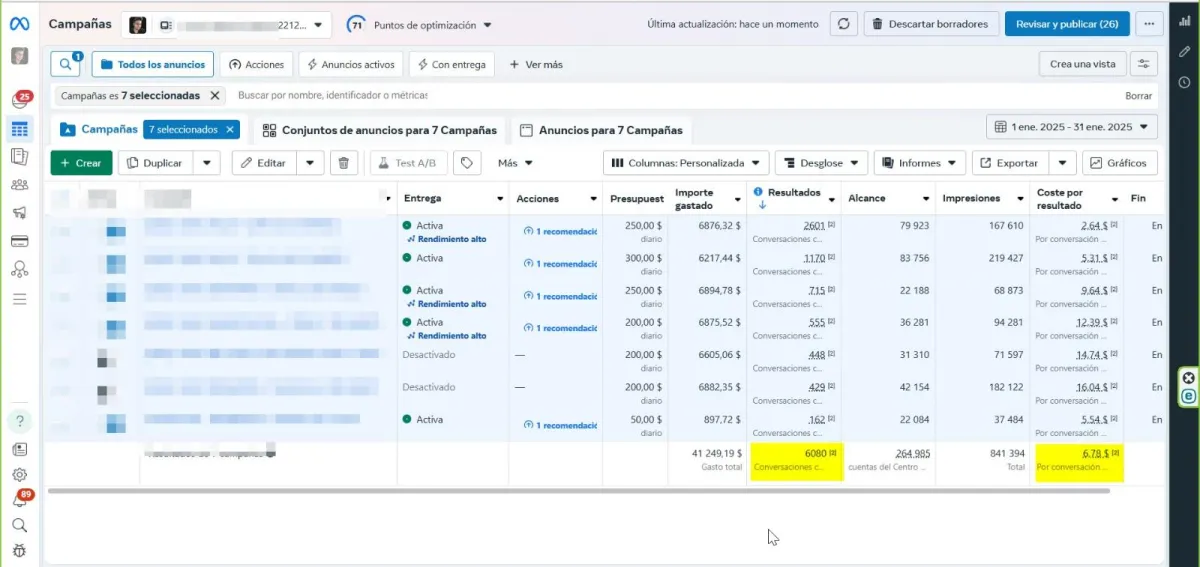Click the refresh data icon
Viewport: 1200px width, 567px height.
[x=845, y=24]
